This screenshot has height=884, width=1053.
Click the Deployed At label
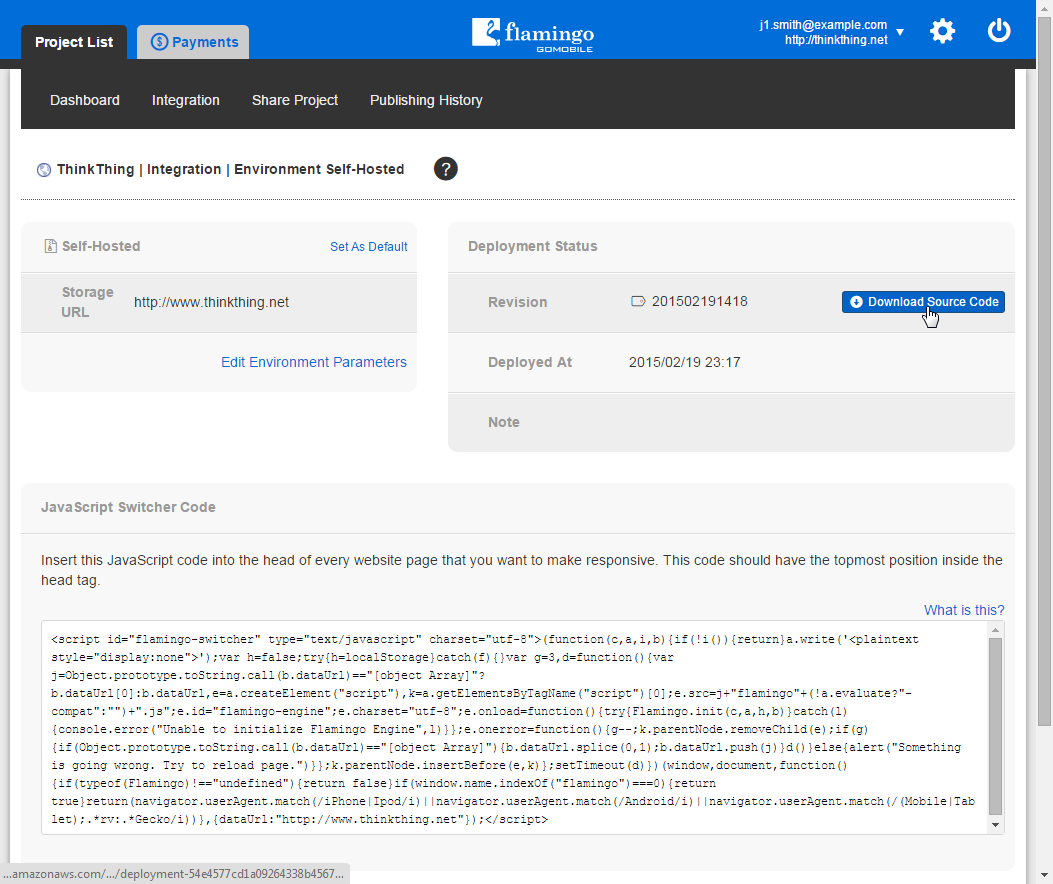tap(530, 362)
